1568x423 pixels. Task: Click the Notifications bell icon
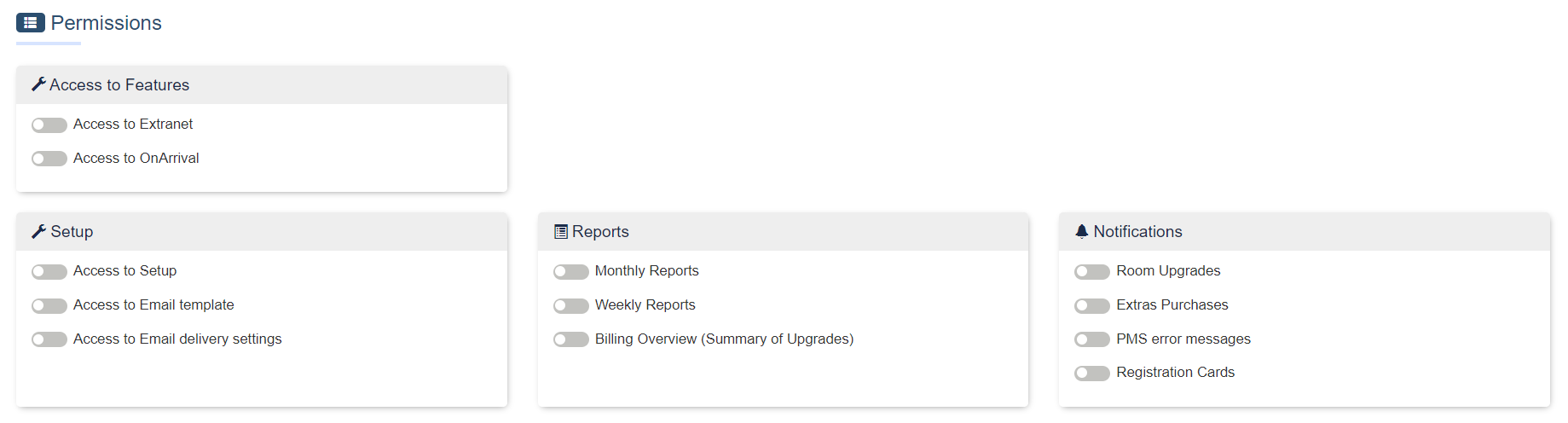coord(1082,231)
